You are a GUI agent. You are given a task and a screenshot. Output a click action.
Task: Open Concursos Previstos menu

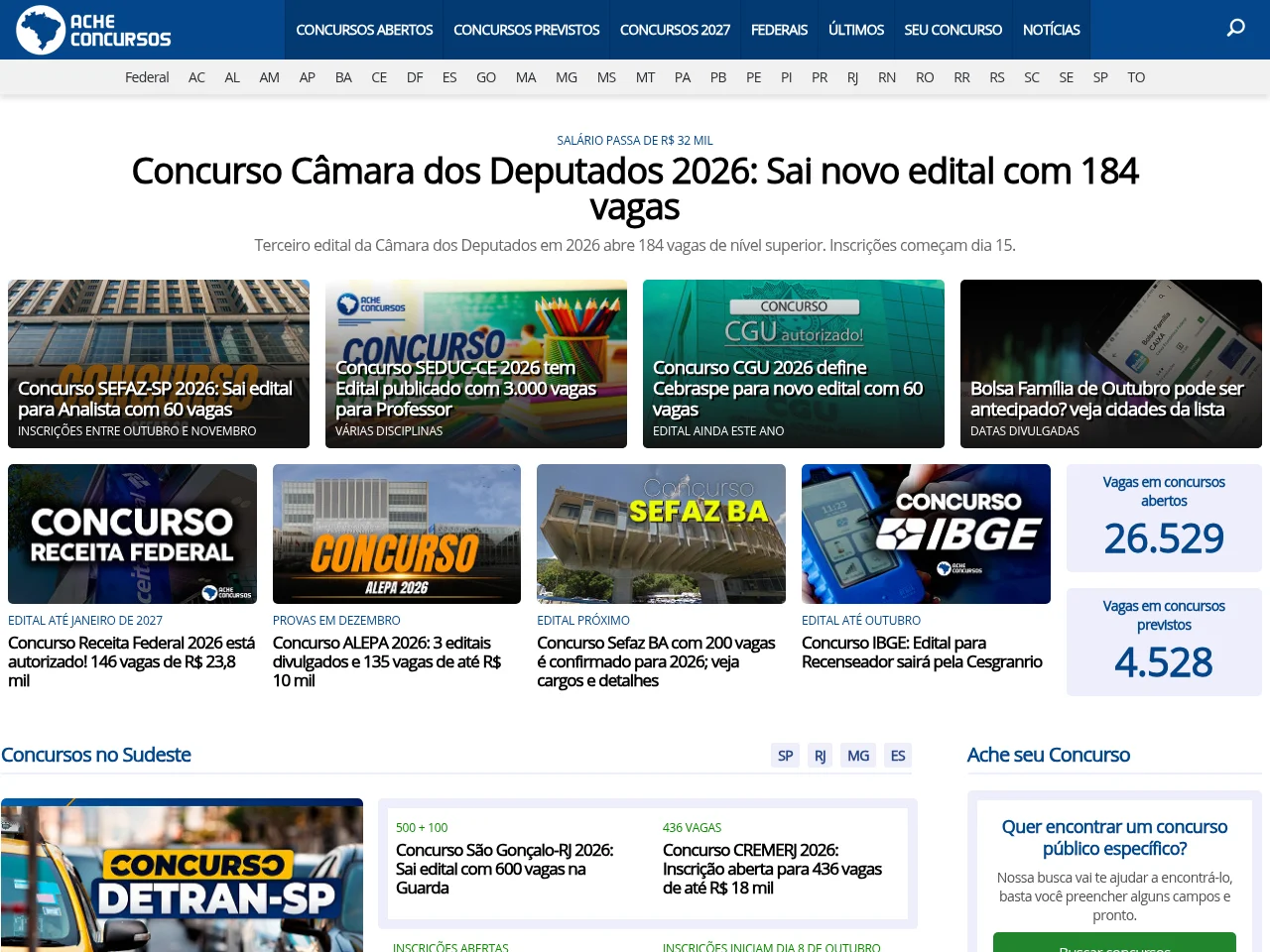coord(526,30)
